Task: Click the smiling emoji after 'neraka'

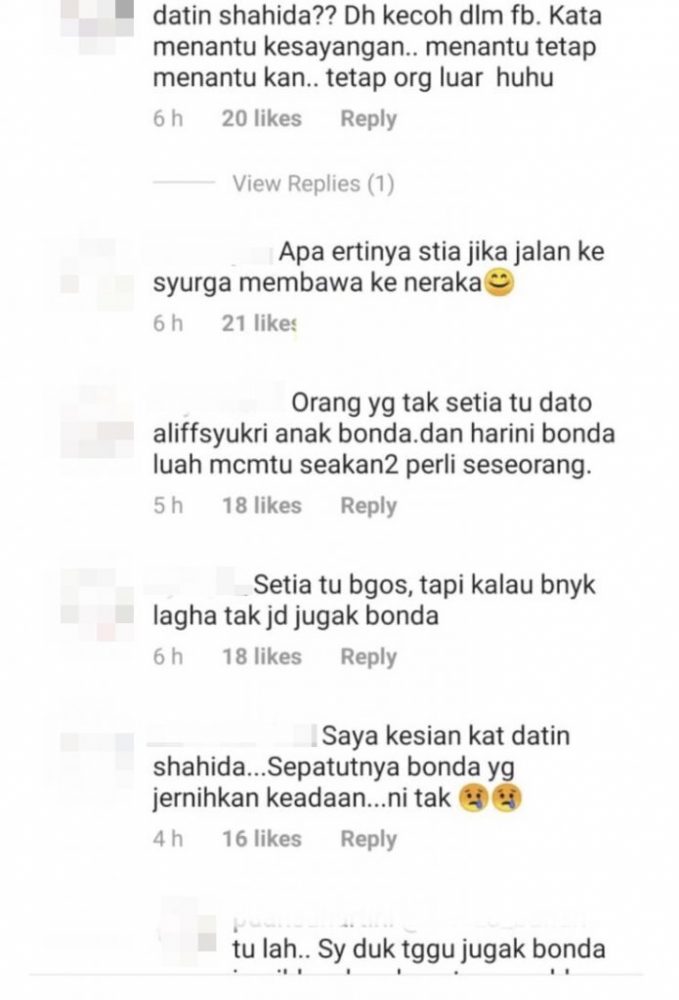Action: point(499,283)
